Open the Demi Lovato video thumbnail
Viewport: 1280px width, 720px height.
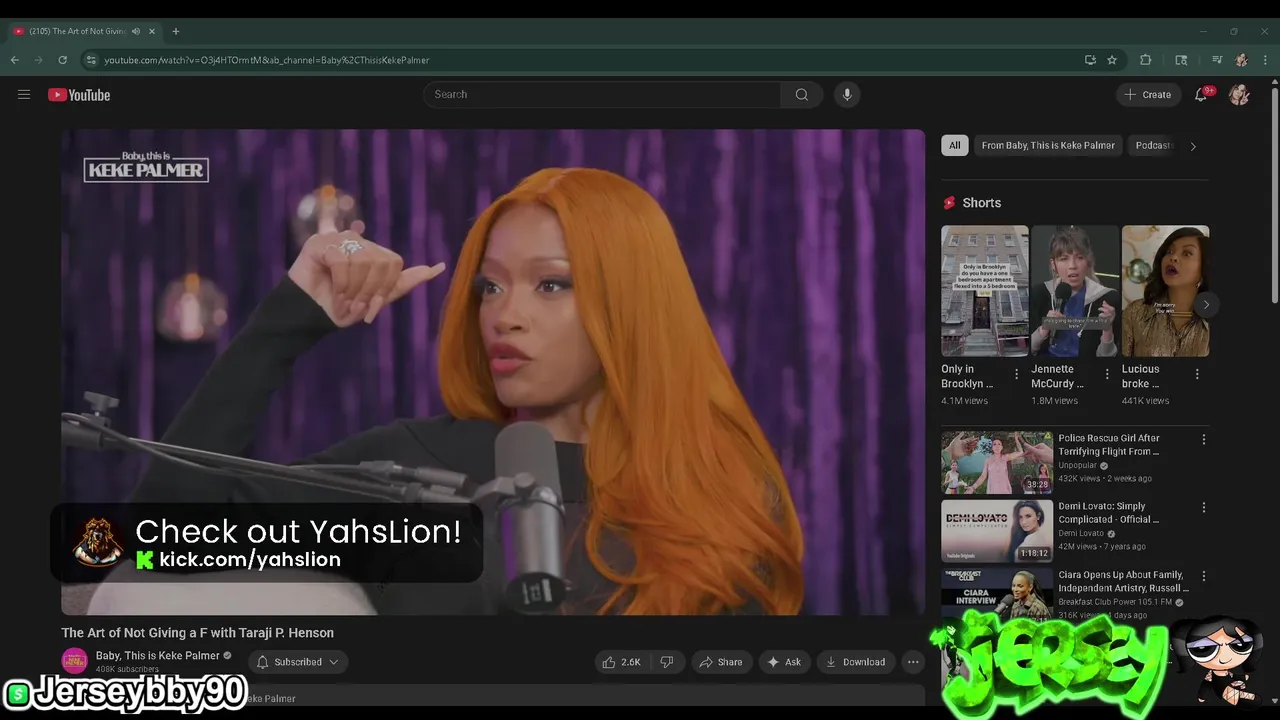[x=996, y=531]
